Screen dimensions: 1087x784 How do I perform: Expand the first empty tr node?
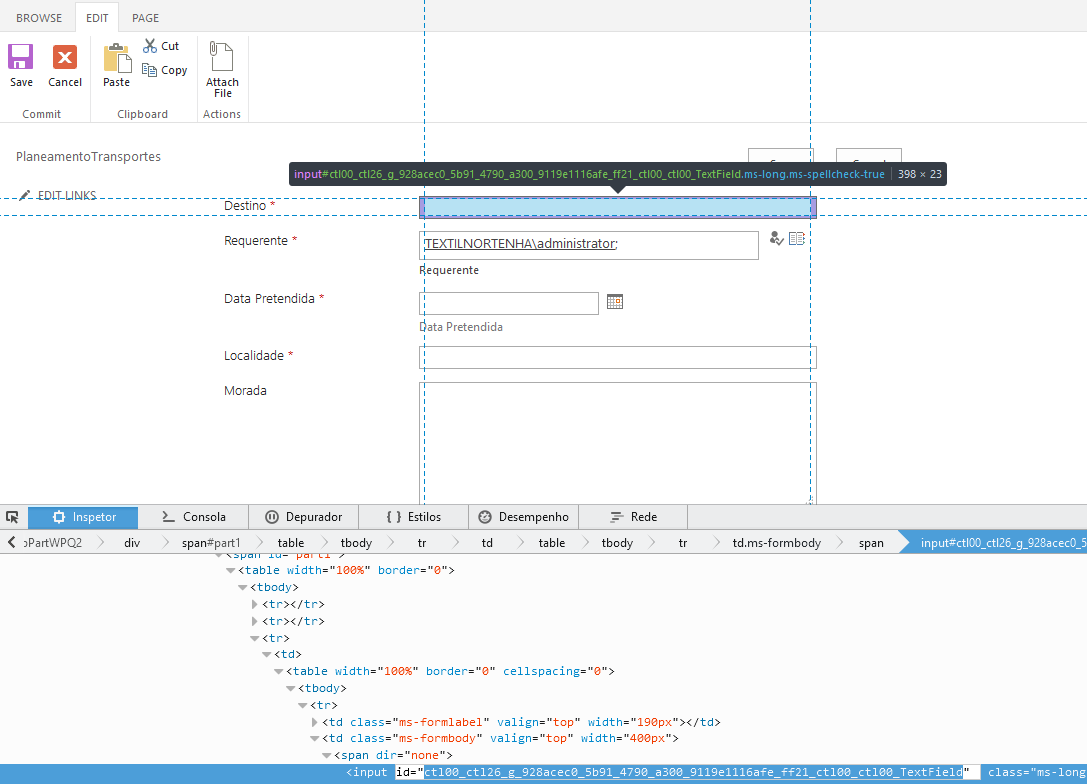tap(256, 603)
